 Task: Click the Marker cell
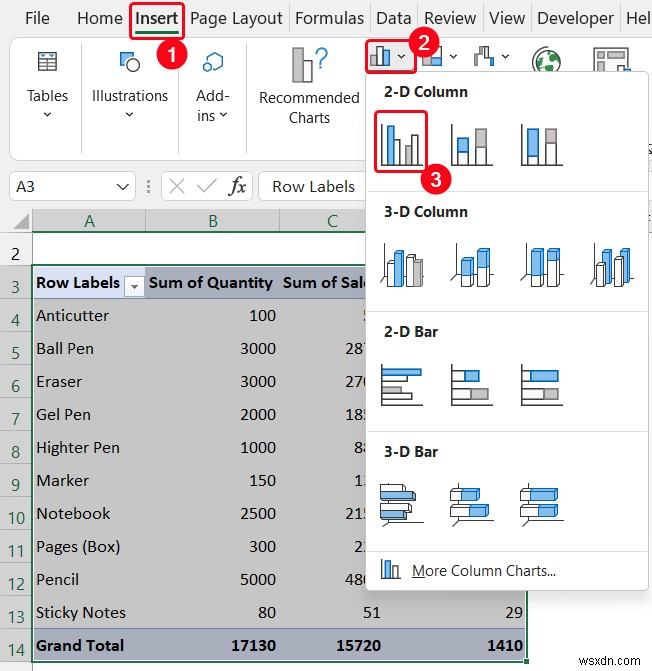pos(89,480)
